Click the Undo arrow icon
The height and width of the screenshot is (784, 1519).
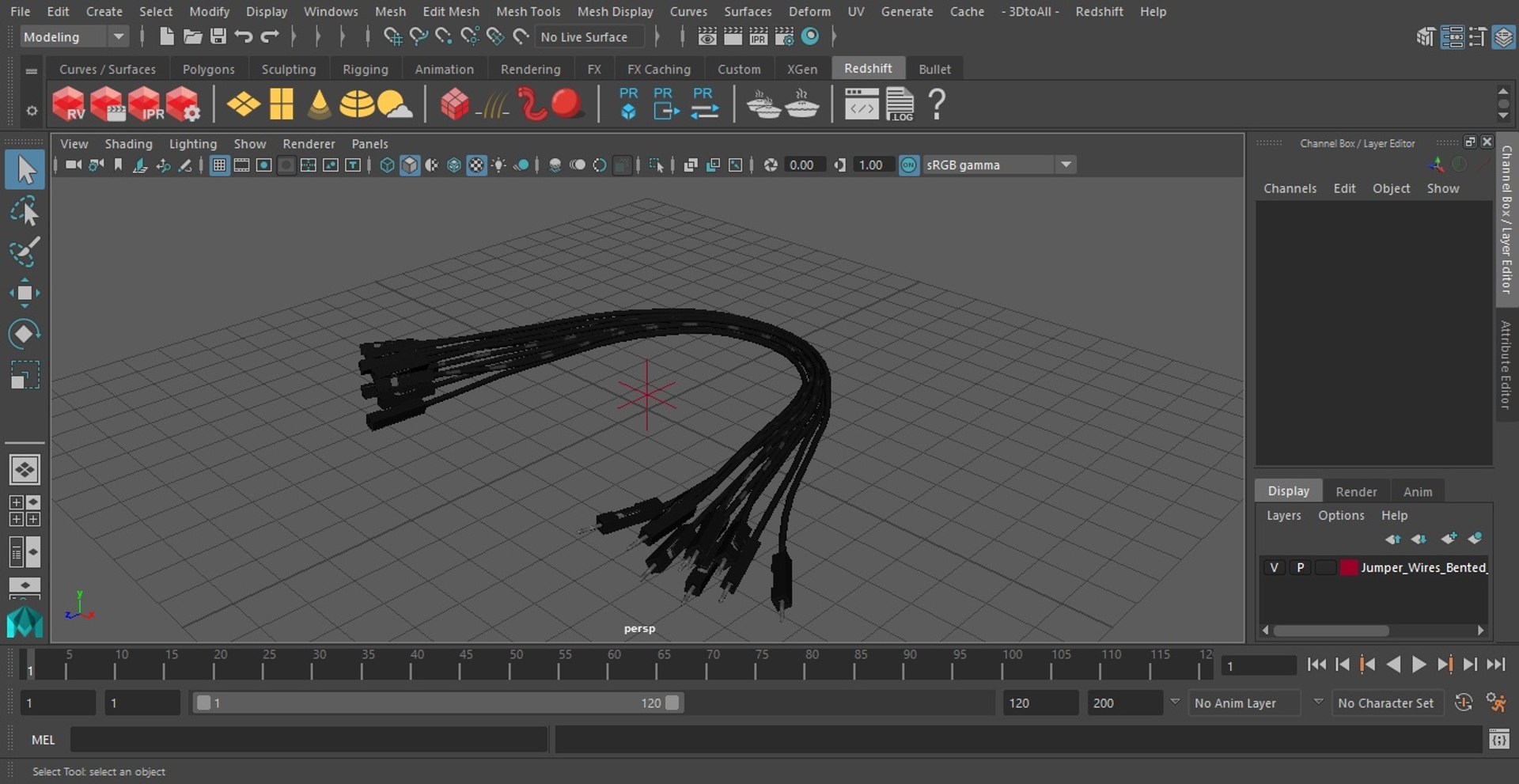[244, 36]
